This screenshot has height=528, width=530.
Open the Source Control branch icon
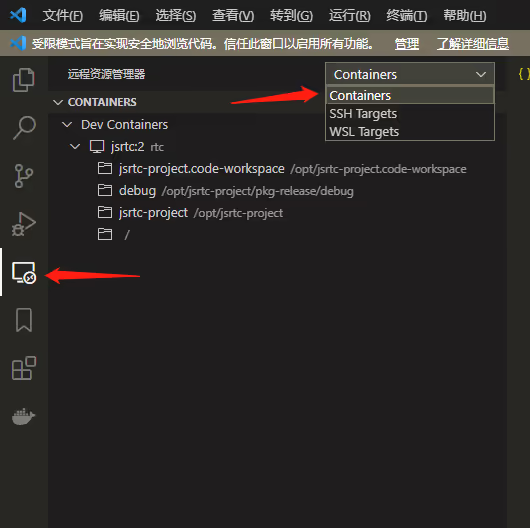pos(24,176)
